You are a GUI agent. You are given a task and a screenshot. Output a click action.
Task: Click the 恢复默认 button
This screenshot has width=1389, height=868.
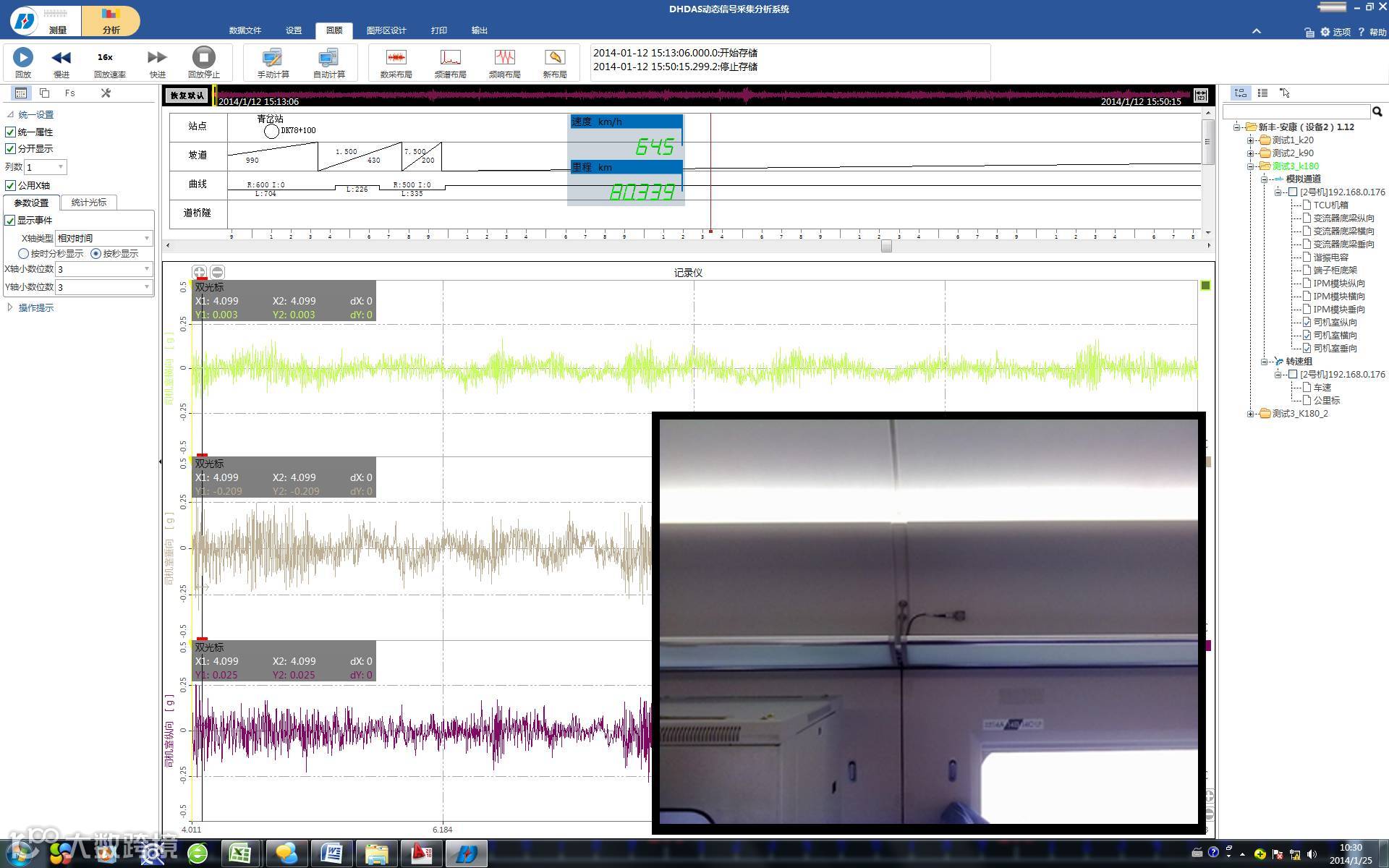tap(187, 95)
